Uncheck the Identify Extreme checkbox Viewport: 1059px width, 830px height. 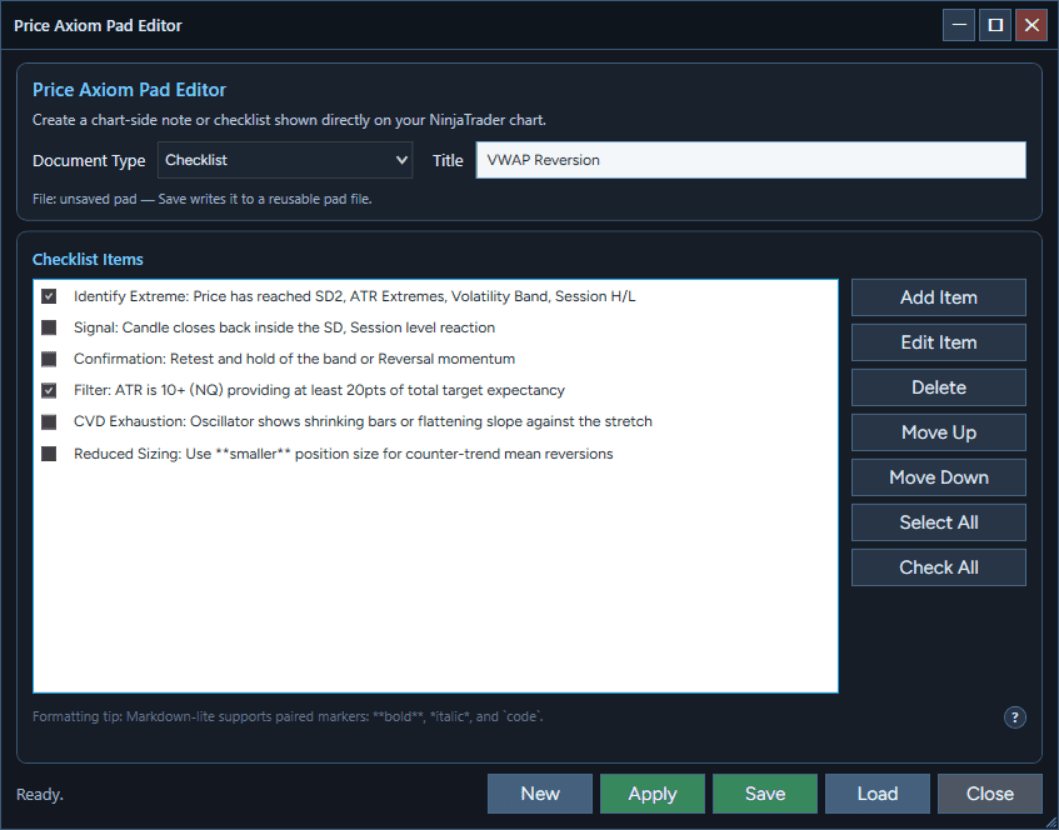(49, 296)
